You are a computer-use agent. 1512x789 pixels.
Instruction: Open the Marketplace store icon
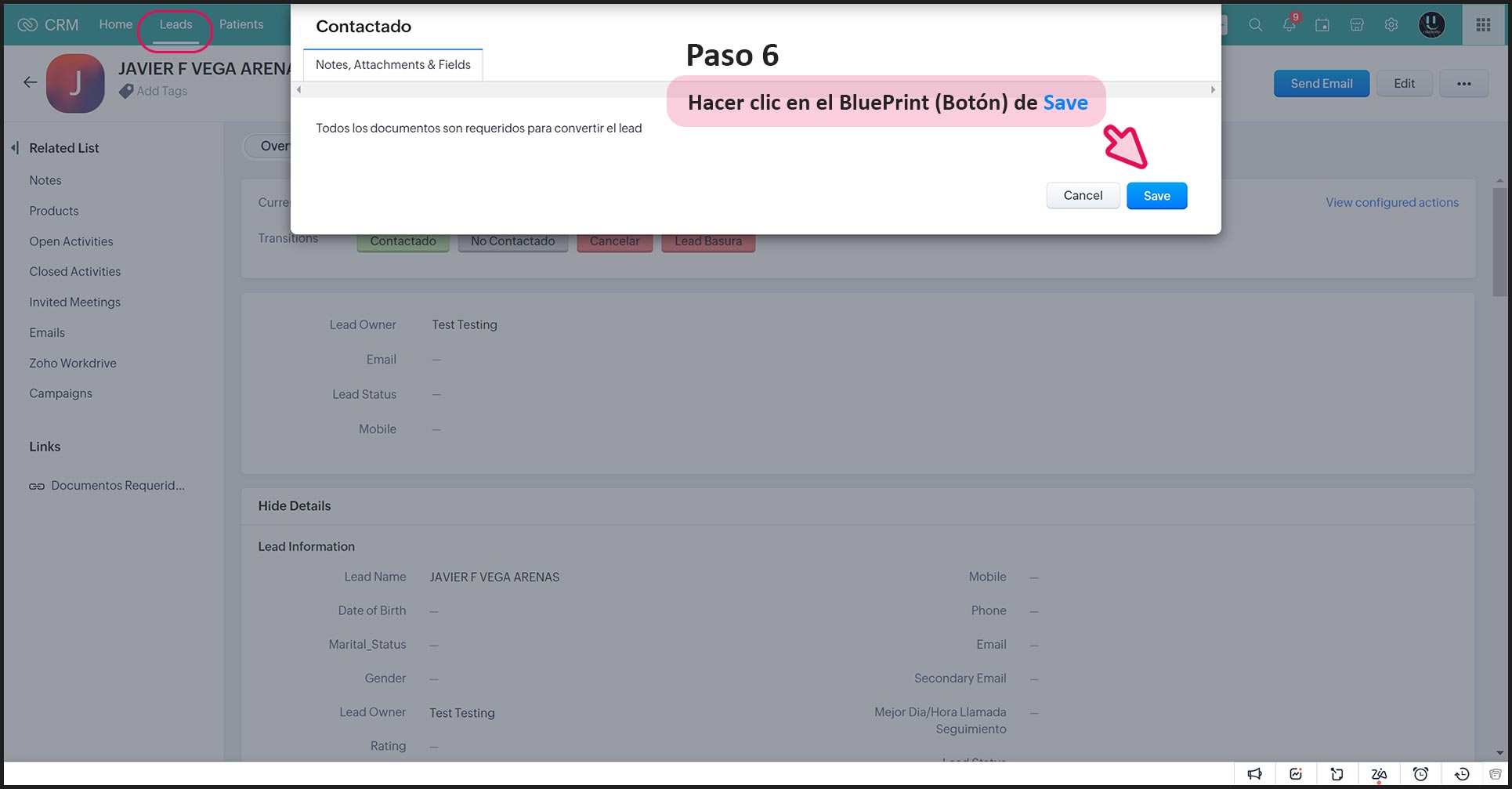1357,25
